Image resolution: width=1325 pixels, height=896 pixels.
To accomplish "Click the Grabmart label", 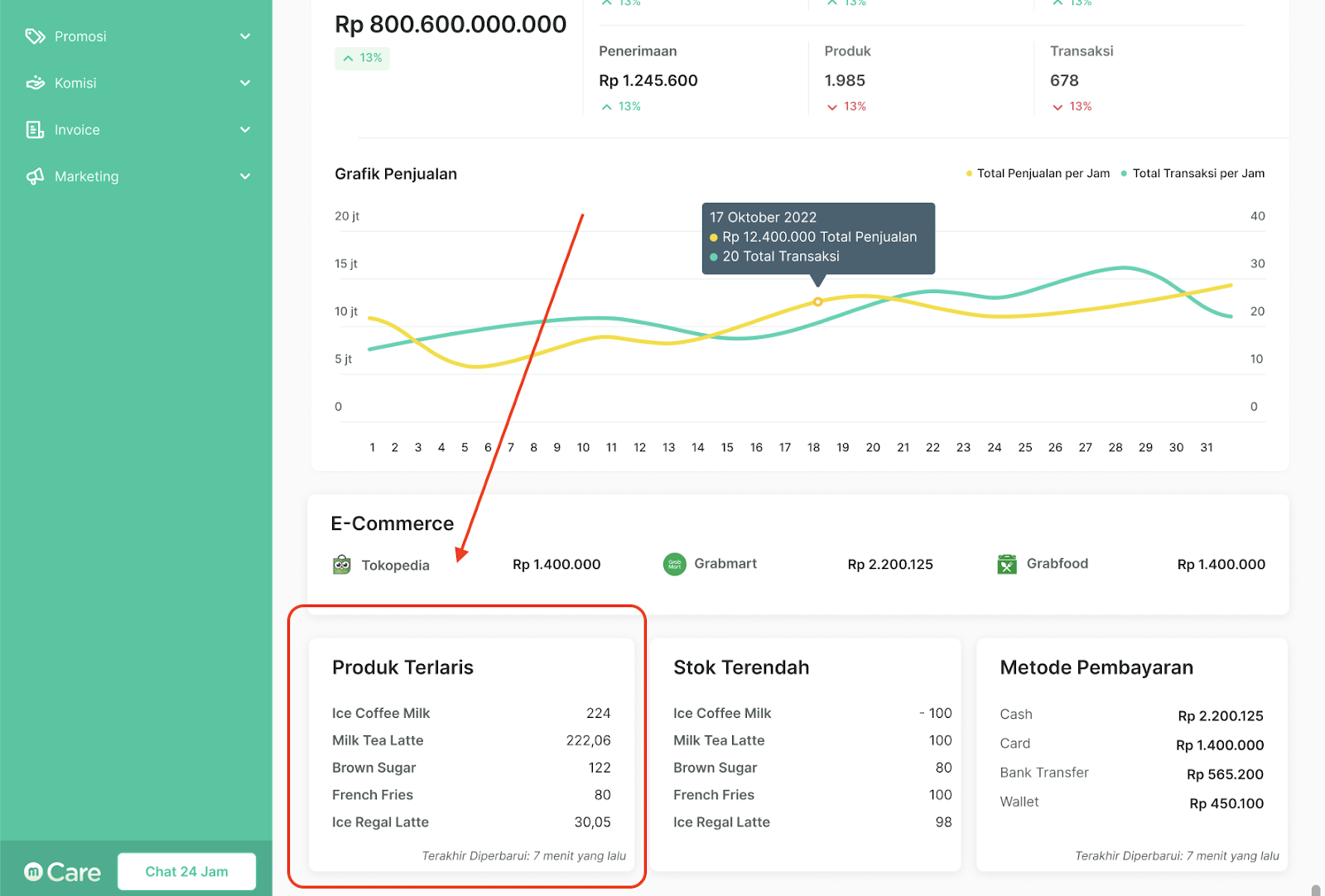I will click(725, 563).
